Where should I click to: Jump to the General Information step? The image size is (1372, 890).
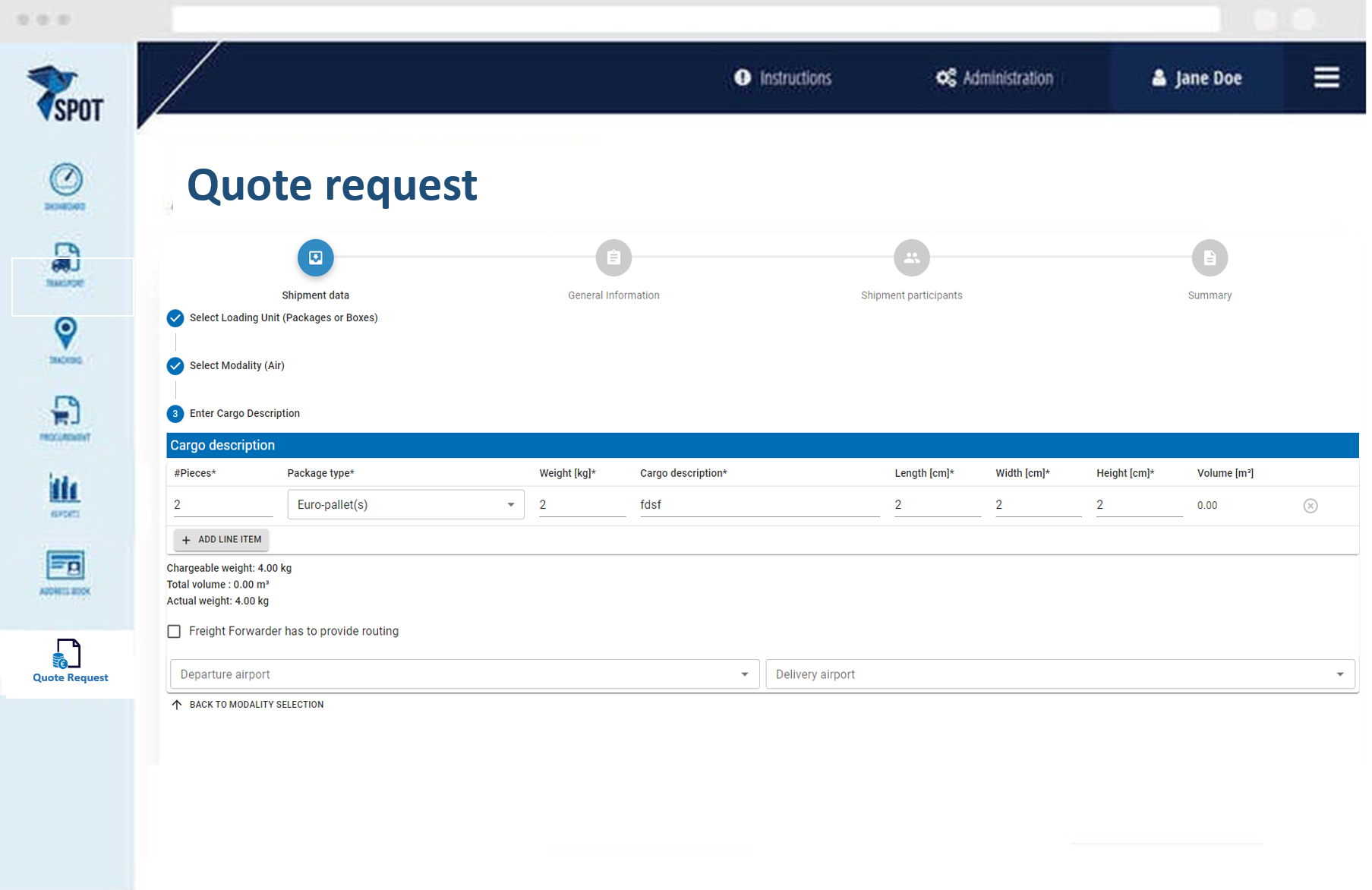point(613,258)
